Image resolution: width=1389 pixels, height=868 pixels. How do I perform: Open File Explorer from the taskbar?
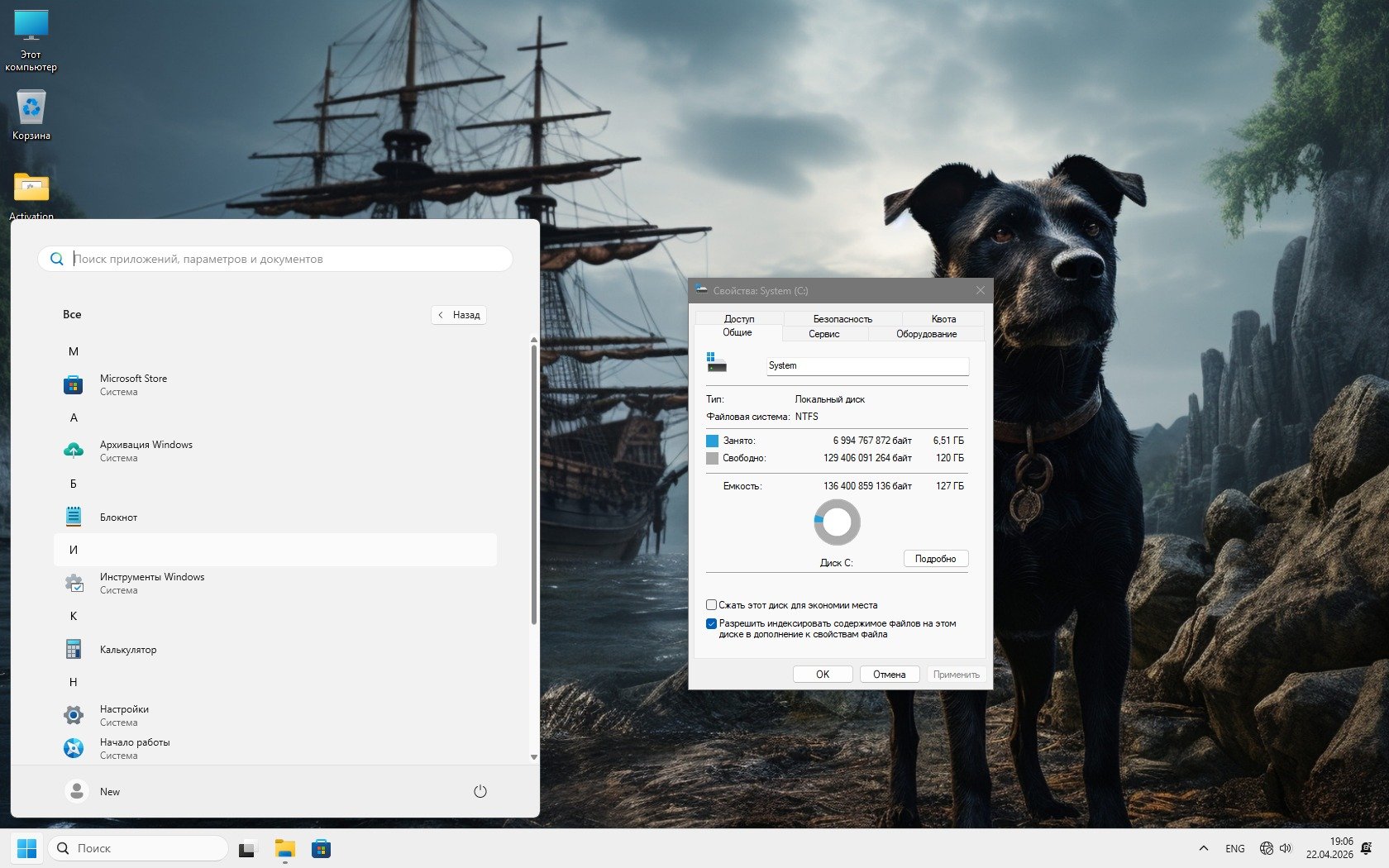[x=284, y=848]
